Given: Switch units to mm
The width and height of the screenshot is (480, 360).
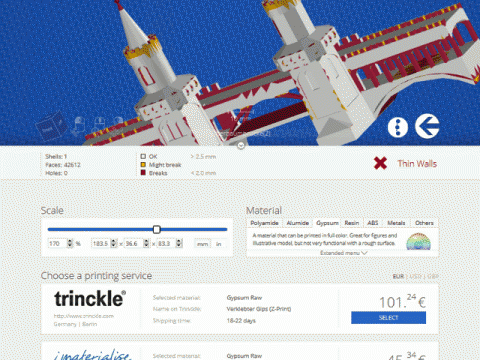Looking at the screenshot, I should click(x=202, y=244).
